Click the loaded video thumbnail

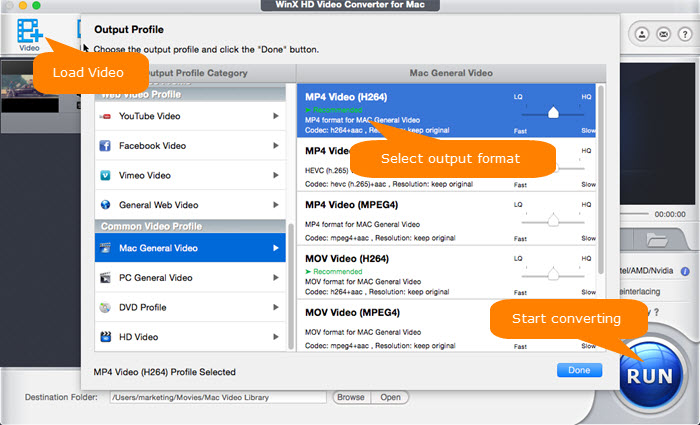(29, 86)
